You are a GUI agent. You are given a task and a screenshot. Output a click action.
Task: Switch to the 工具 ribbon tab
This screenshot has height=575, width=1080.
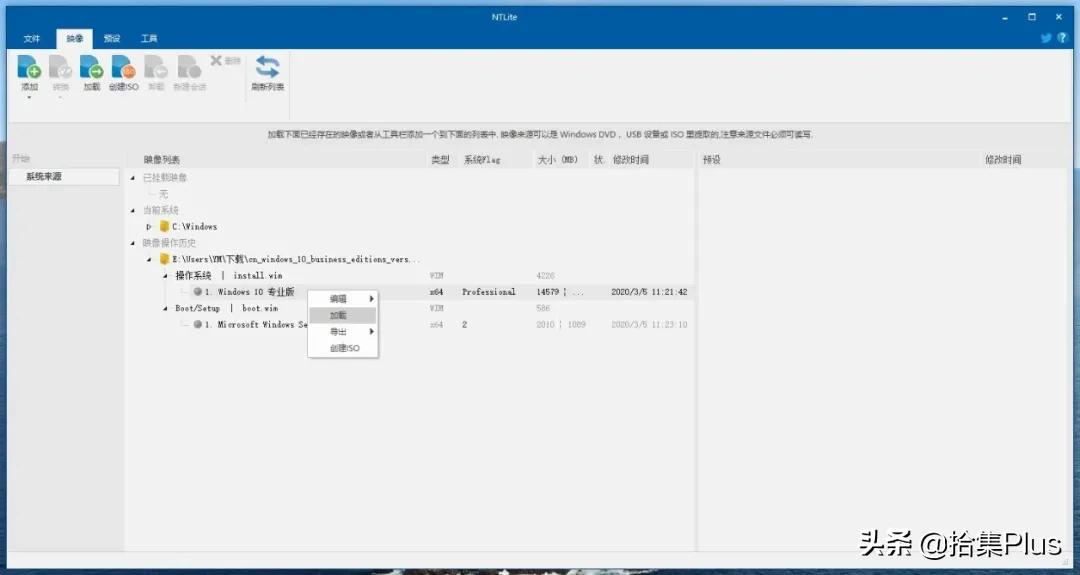point(149,39)
